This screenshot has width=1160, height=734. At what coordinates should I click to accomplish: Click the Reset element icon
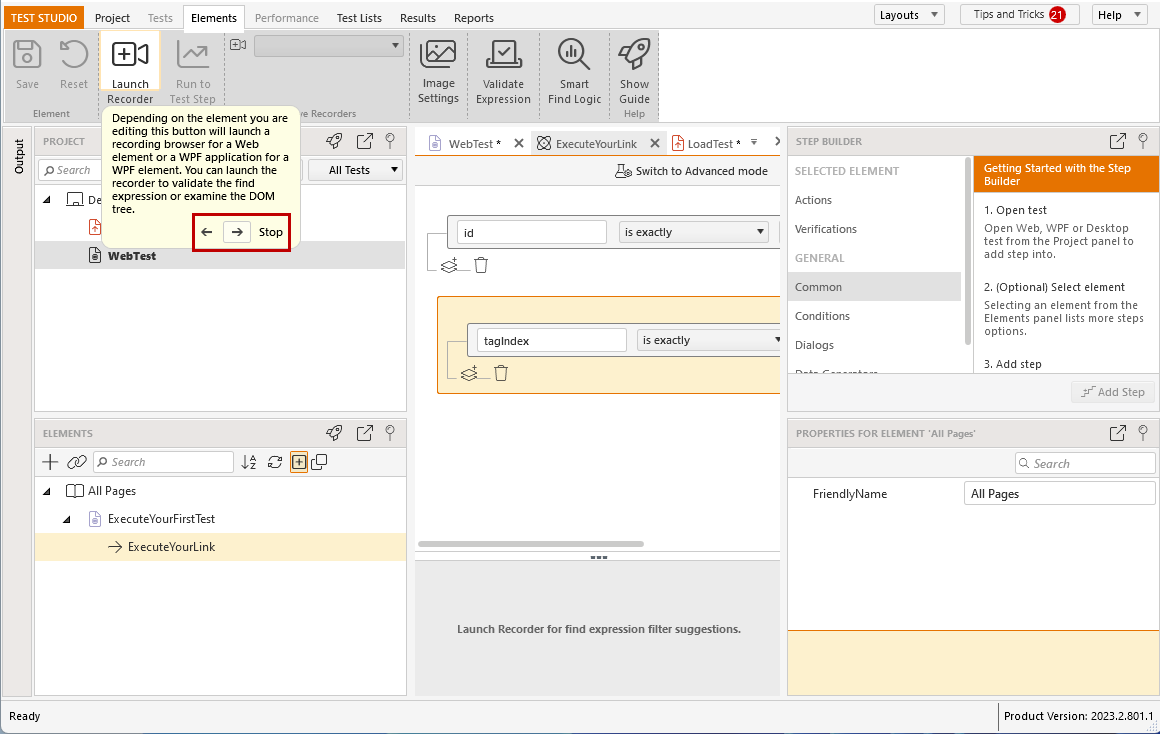[74, 55]
